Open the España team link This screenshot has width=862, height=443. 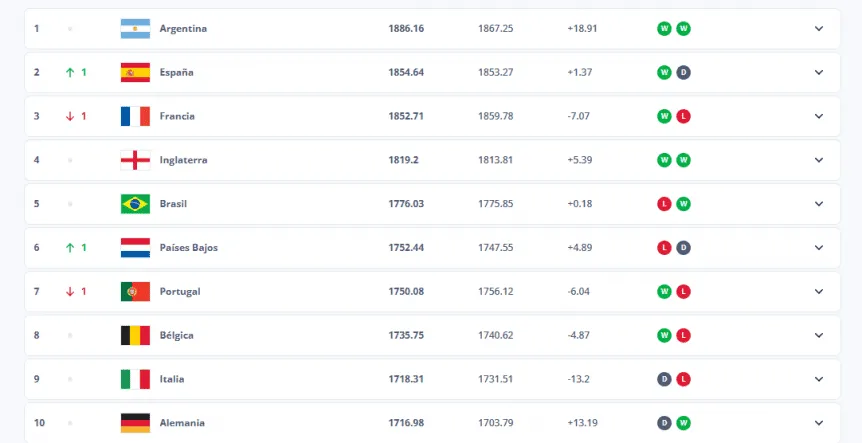[x=176, y=72]
